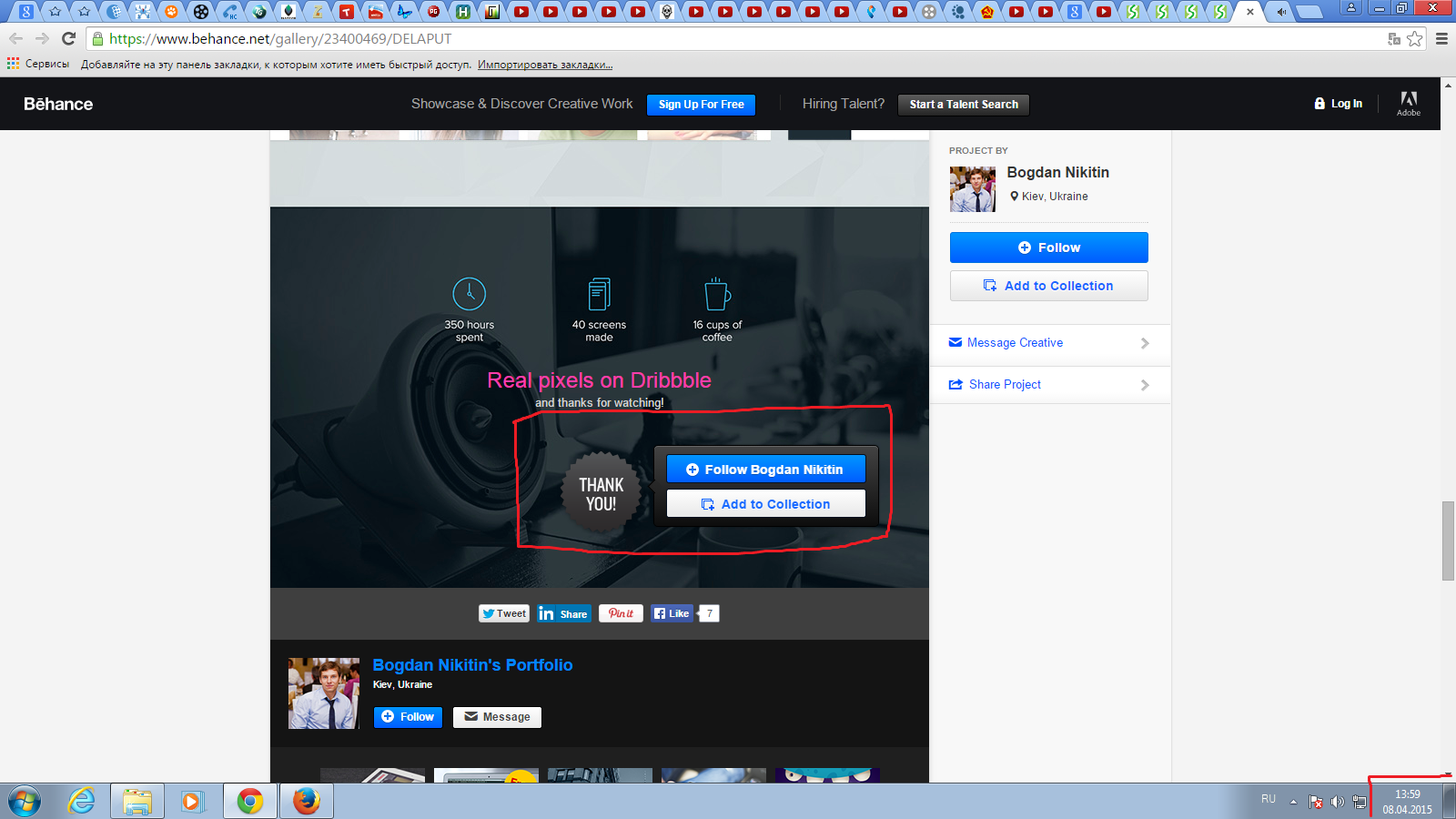Switch to the tab with film reel icon

(201, 12)
